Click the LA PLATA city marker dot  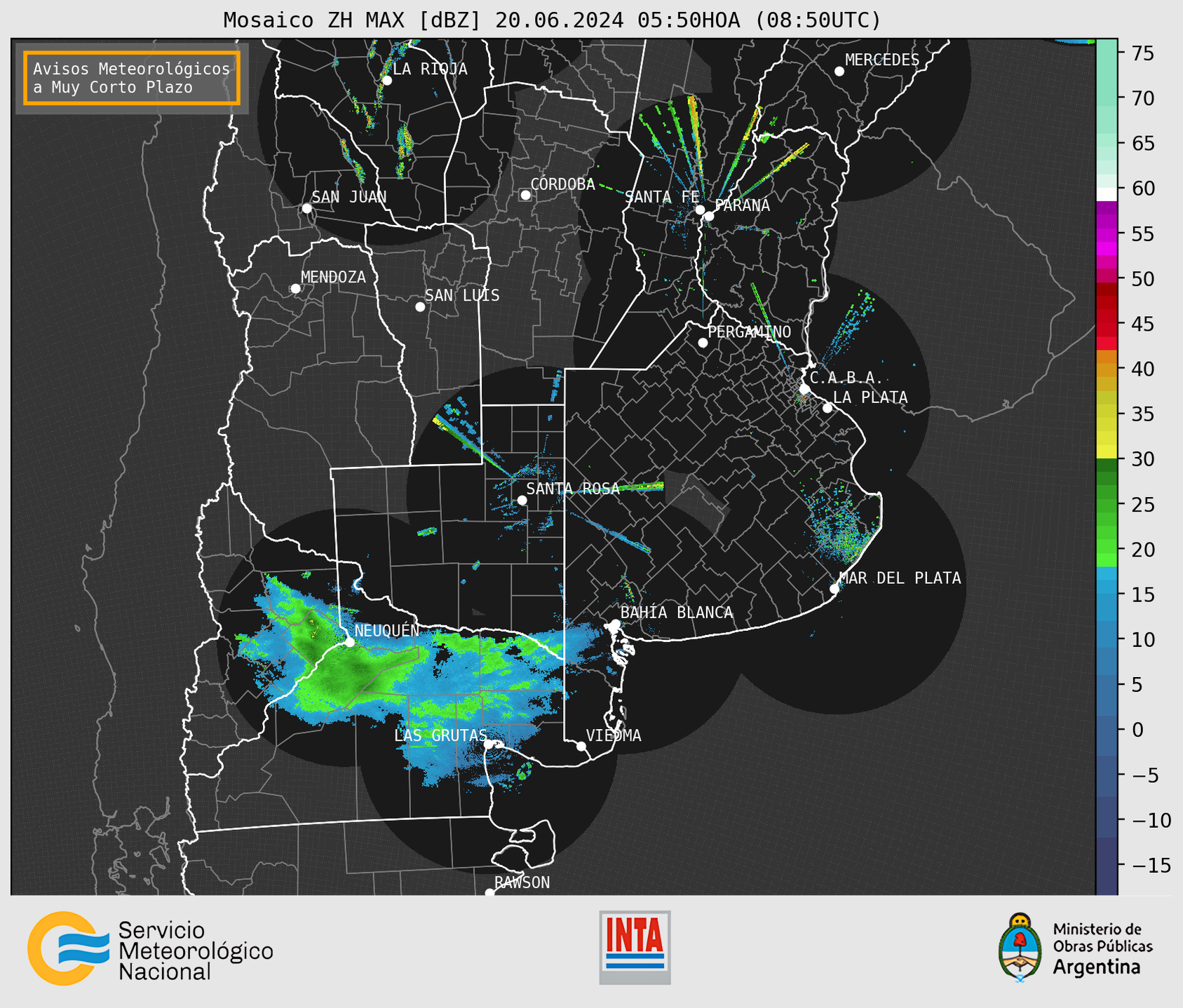pyautogui.click(x=827, y=408)
